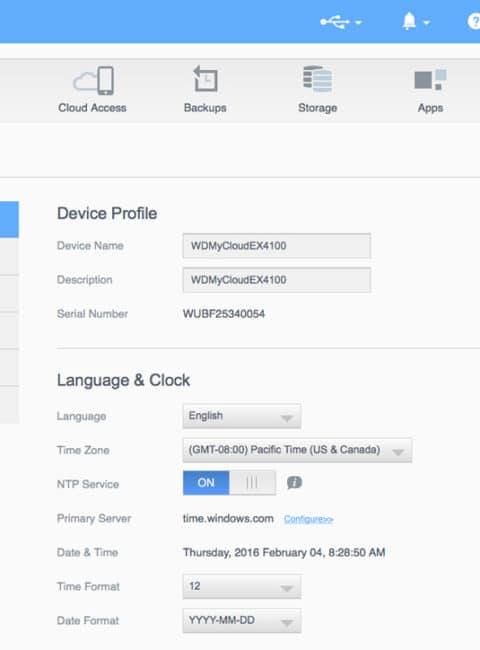Click the NTP Service label
The image size is (480, 650).
click(88, 484)
